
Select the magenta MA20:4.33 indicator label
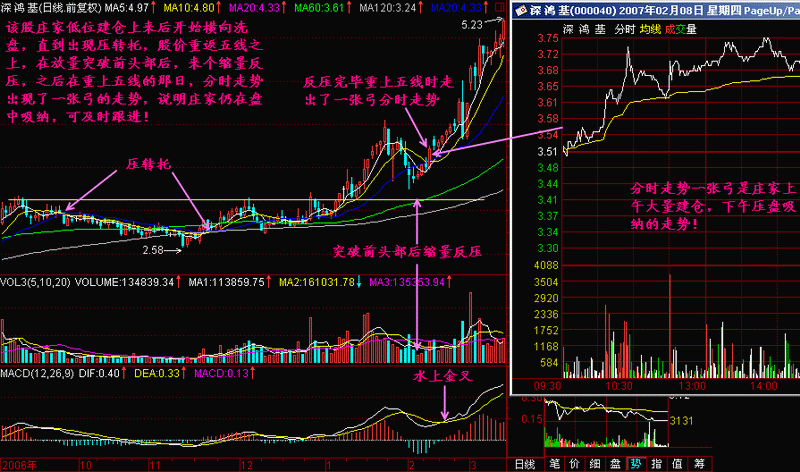(254, 8)
